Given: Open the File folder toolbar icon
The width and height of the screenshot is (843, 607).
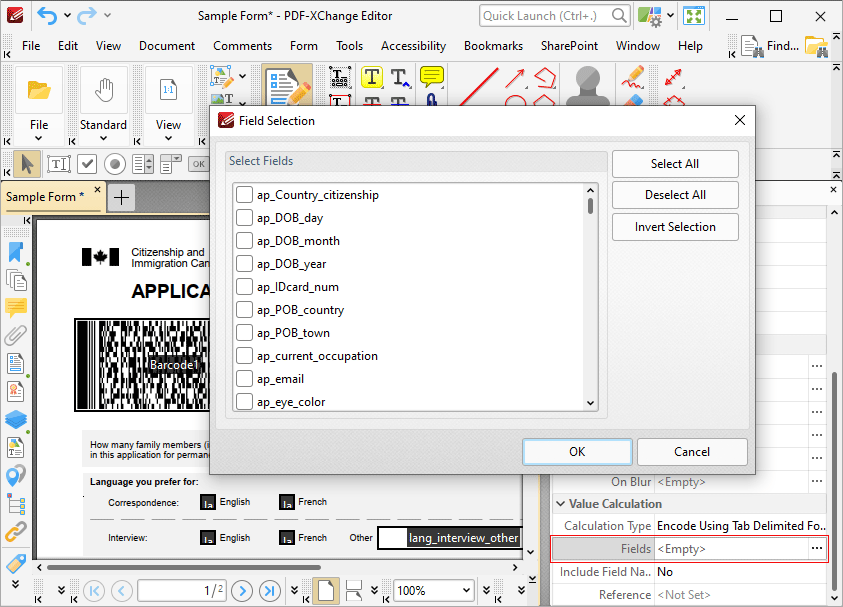Looking at the screenshot, I should pyautogui.click(x=39, y=90).
